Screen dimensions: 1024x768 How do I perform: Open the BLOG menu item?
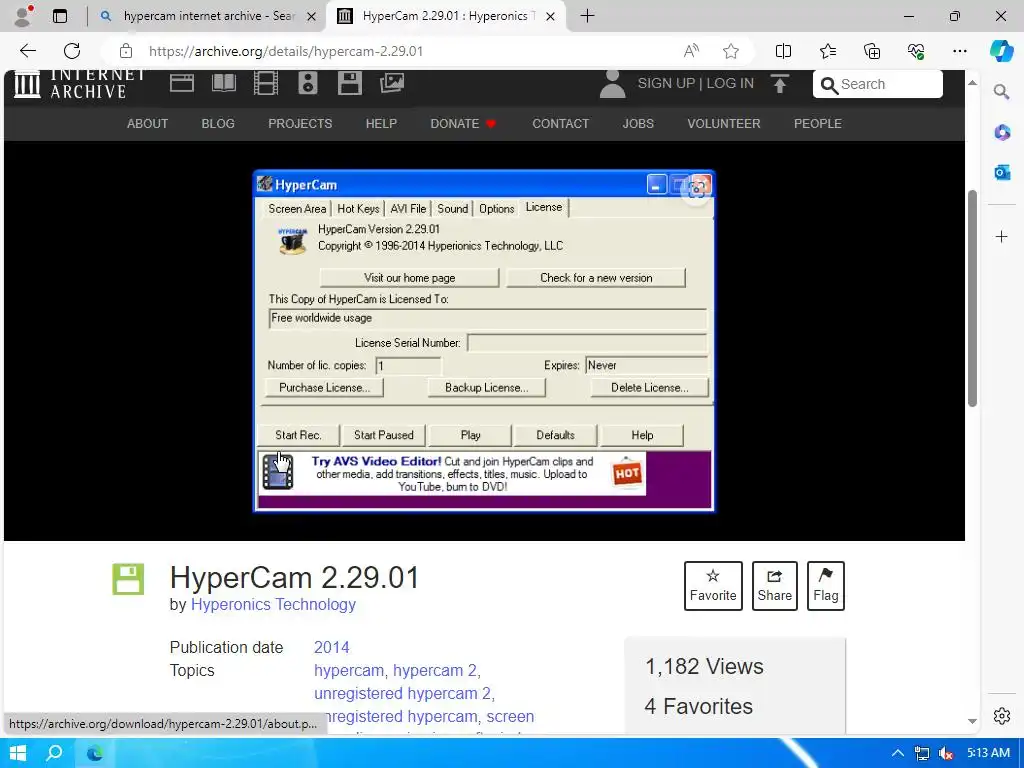coord(217,123)
